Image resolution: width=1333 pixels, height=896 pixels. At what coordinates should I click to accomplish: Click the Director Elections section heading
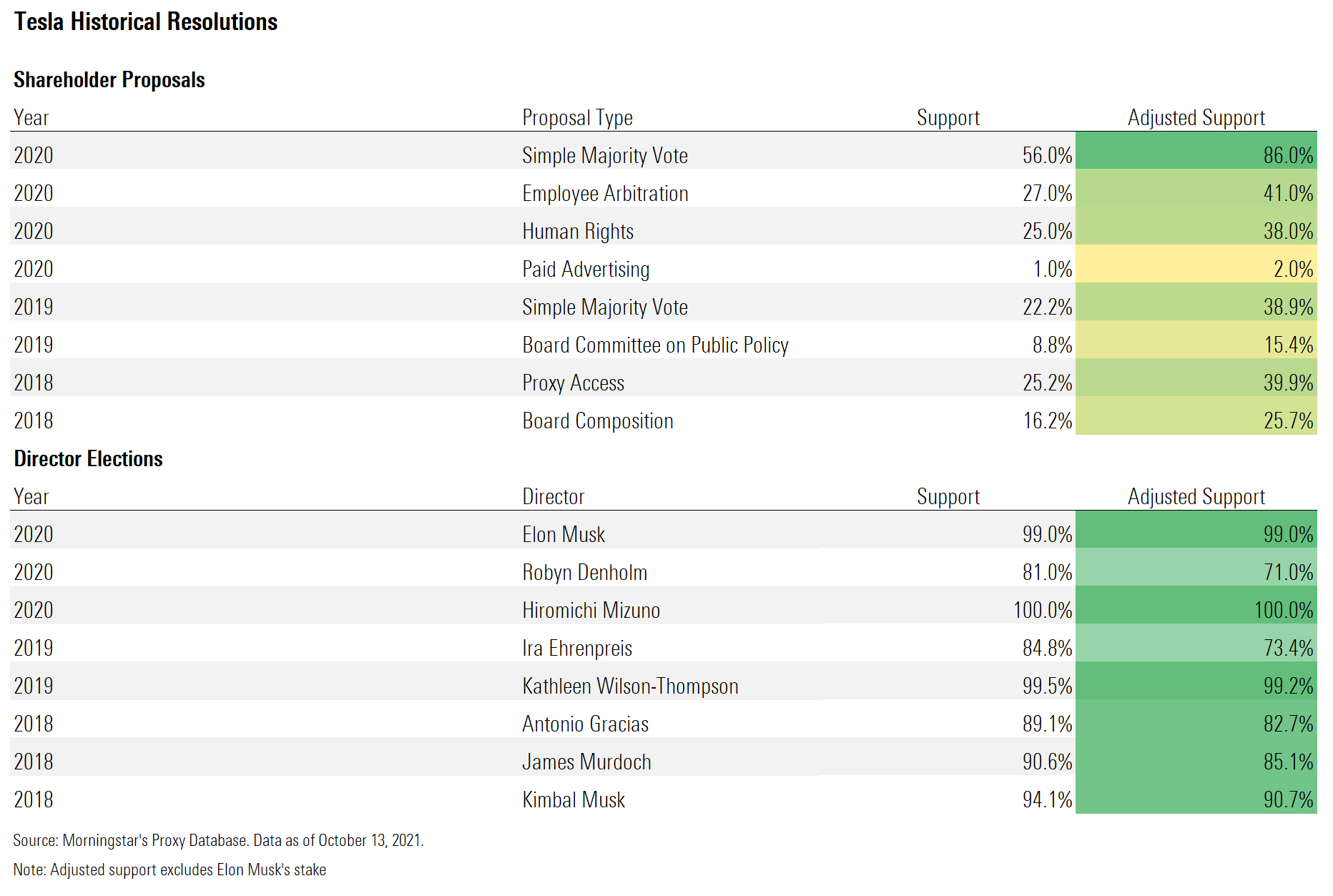[x=89, y=459]
